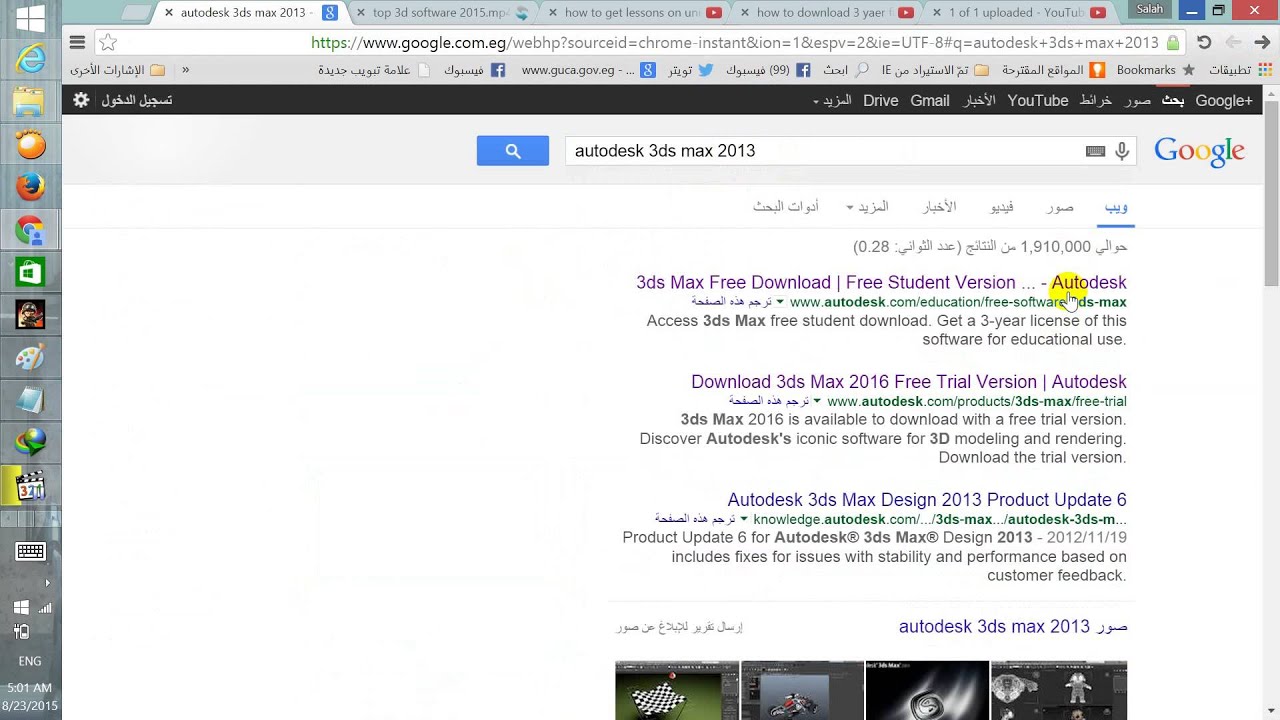Viewport: 1280px width, 720px height.
Task: Open File Explorer from the taskbar
Action: point(30,102)
